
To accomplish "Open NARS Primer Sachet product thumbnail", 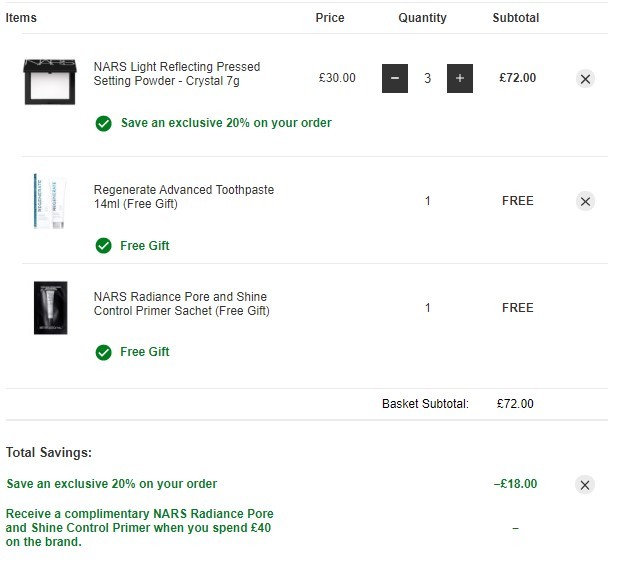I will [x=50, y=308].
